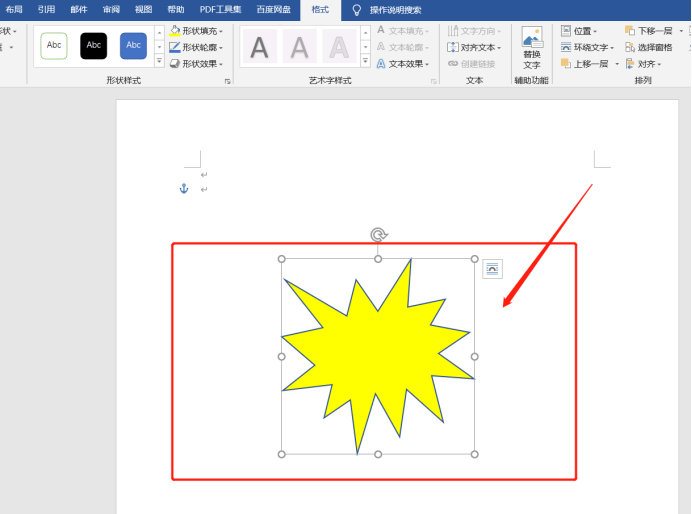Click the 文字方向 icon
This screenshot has width=692, height=514.
(x=453, y=30)
